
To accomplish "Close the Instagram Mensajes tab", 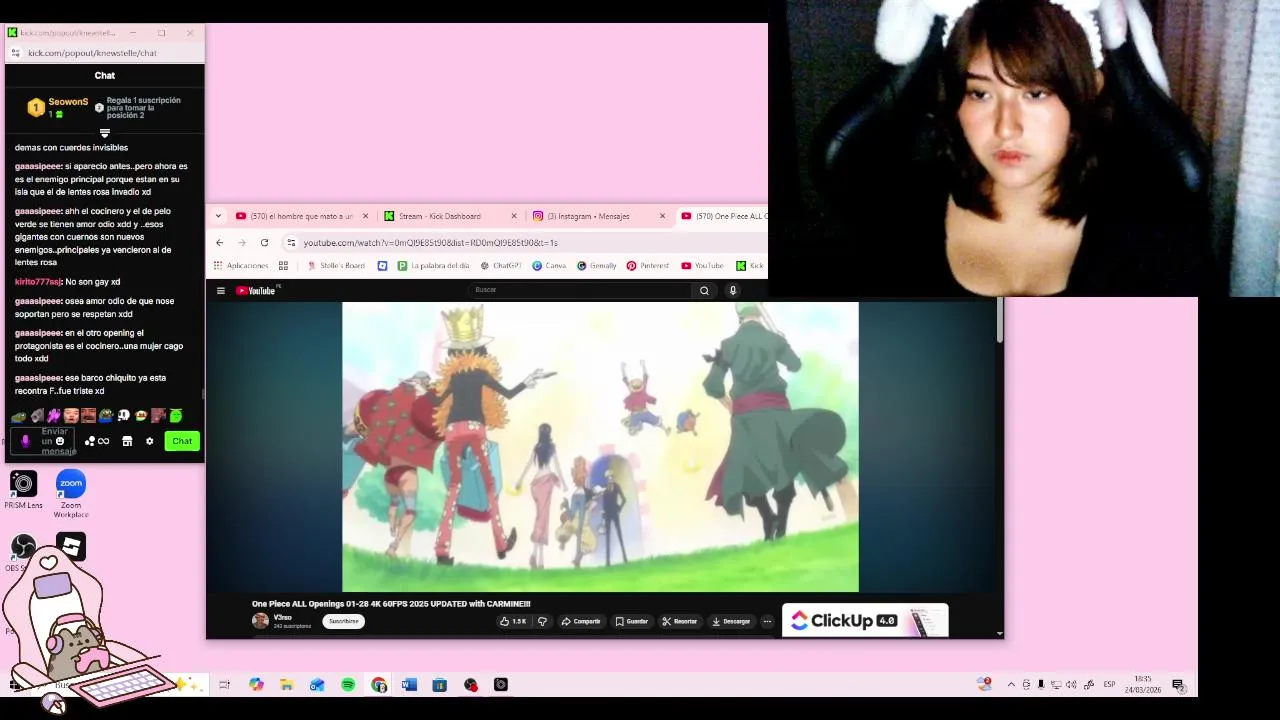I will tap(662, 216).
